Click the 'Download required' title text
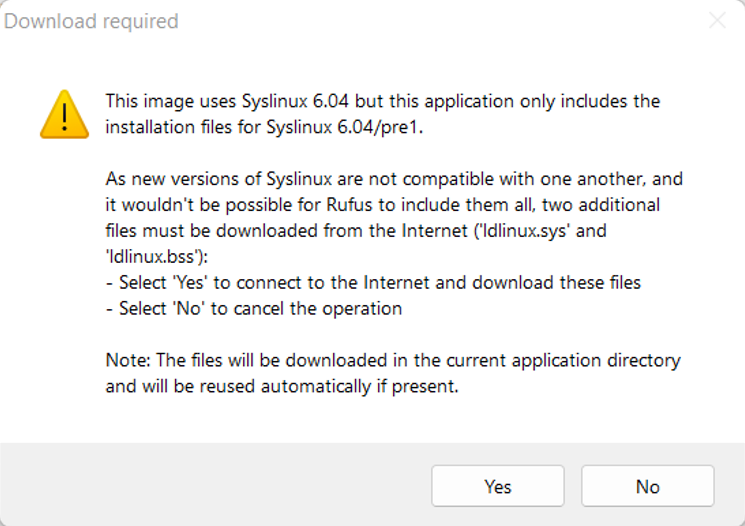Image resolution: width=745 pixels, height=526 pixels. point(92,21)
